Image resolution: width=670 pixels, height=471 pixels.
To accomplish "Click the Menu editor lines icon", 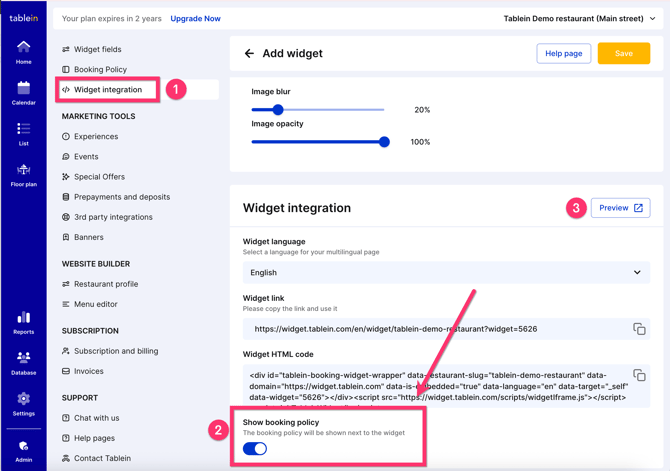I will pos(65,304).
